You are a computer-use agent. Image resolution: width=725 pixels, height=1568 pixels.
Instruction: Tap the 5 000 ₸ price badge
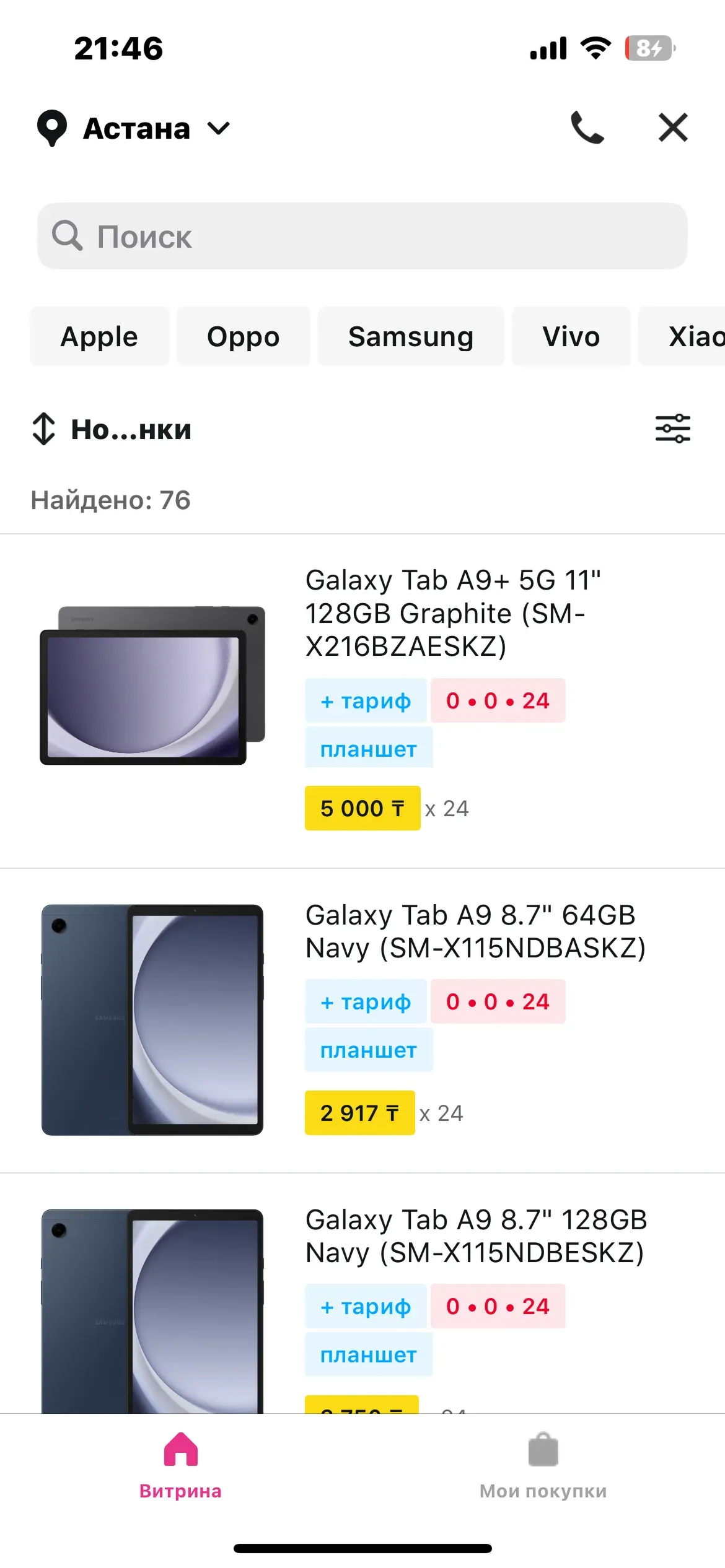[x=362, y=808]
